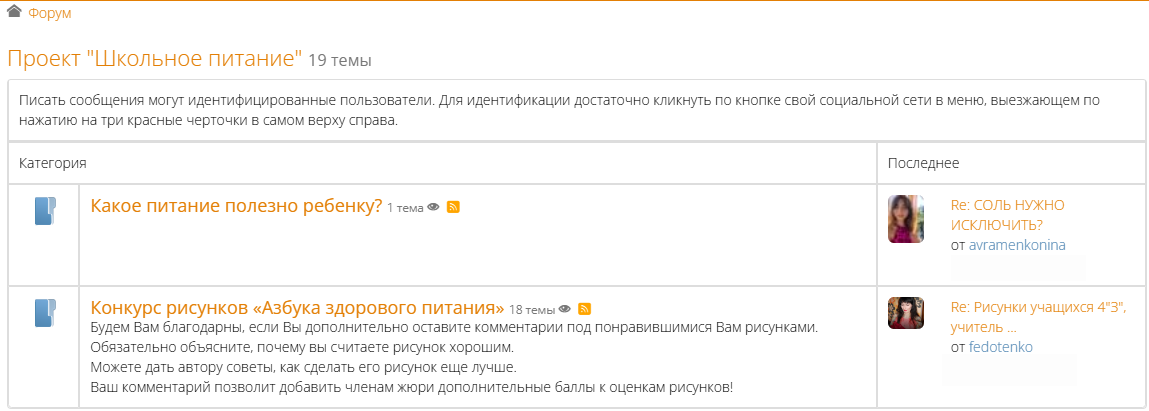Screen dimensions: 1149x411
Task: Open category Какое питание полезно ребенку?
Action: coord(236,206)
